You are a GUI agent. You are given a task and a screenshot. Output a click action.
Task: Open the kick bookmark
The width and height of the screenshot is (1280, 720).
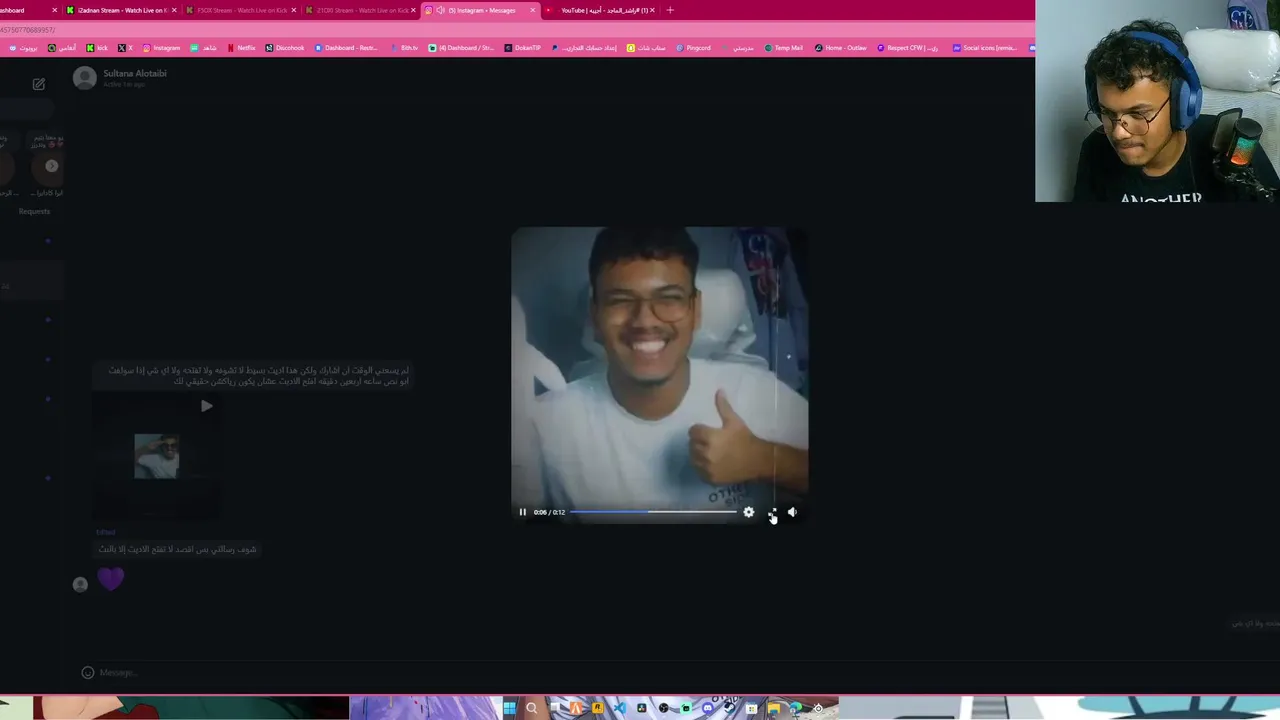[97, 48]
